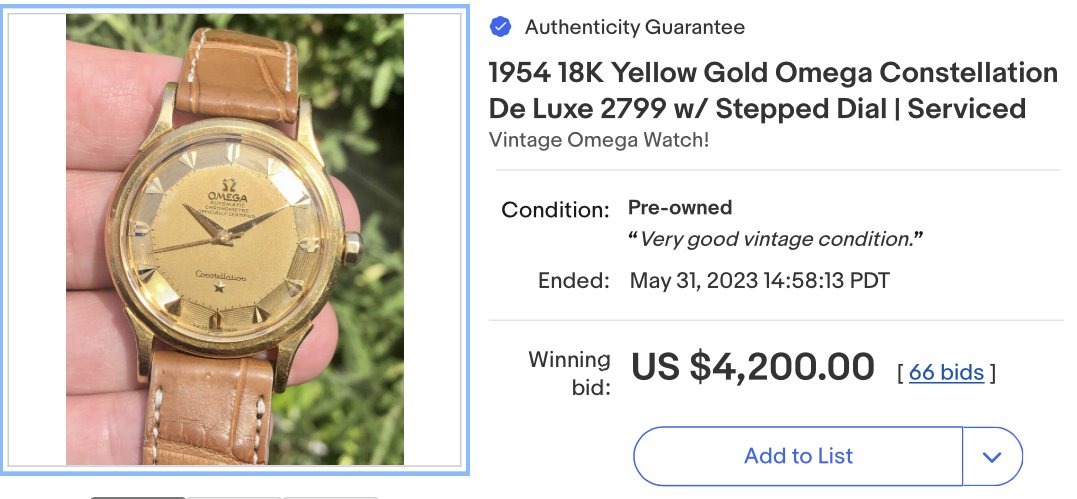Click the Condition label

555,210
